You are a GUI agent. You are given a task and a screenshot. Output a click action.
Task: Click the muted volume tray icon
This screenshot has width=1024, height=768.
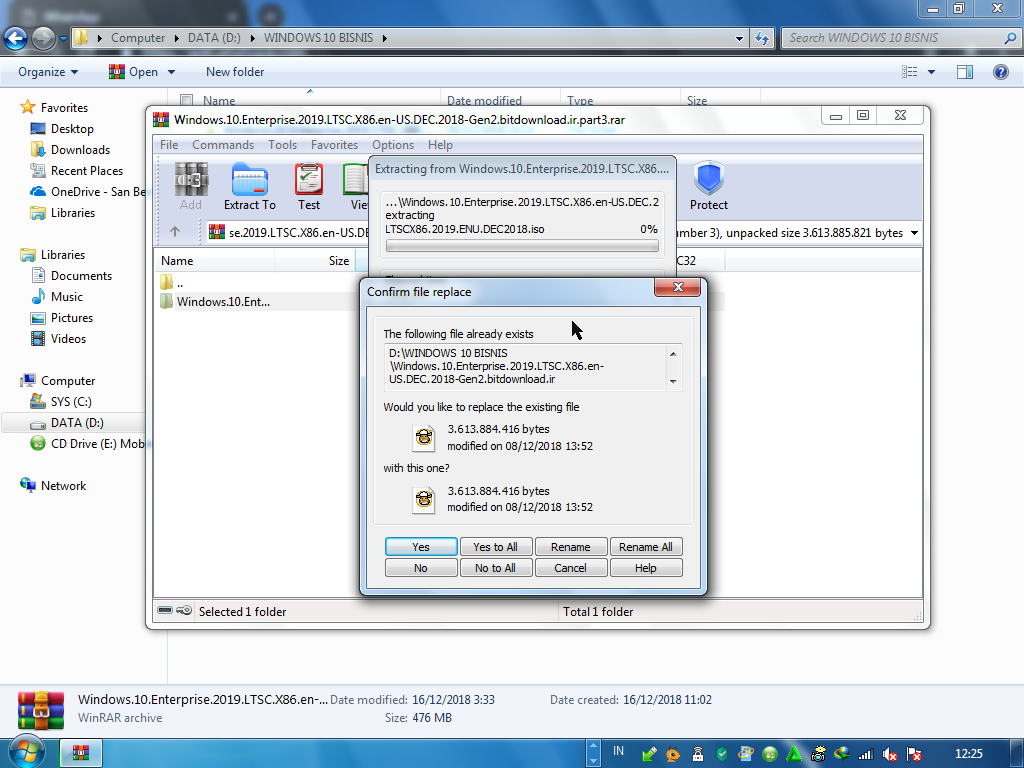coord(889,754)
